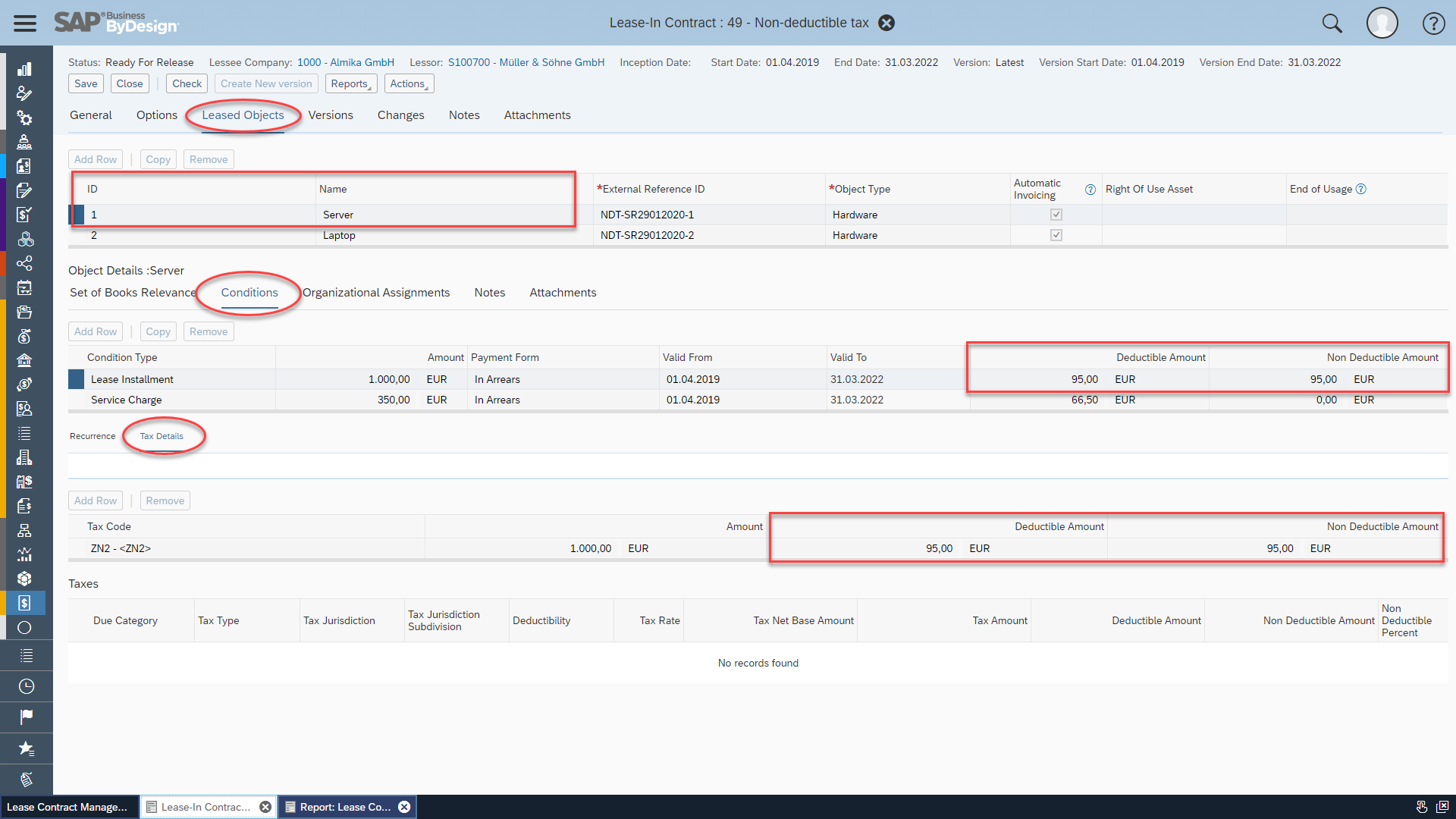Image resolution: width=1456 pixels, height=819 pixels.
Task: Toggle Automatic Invoicing checkbox for Laptop row
Action: pos(1056,235)
